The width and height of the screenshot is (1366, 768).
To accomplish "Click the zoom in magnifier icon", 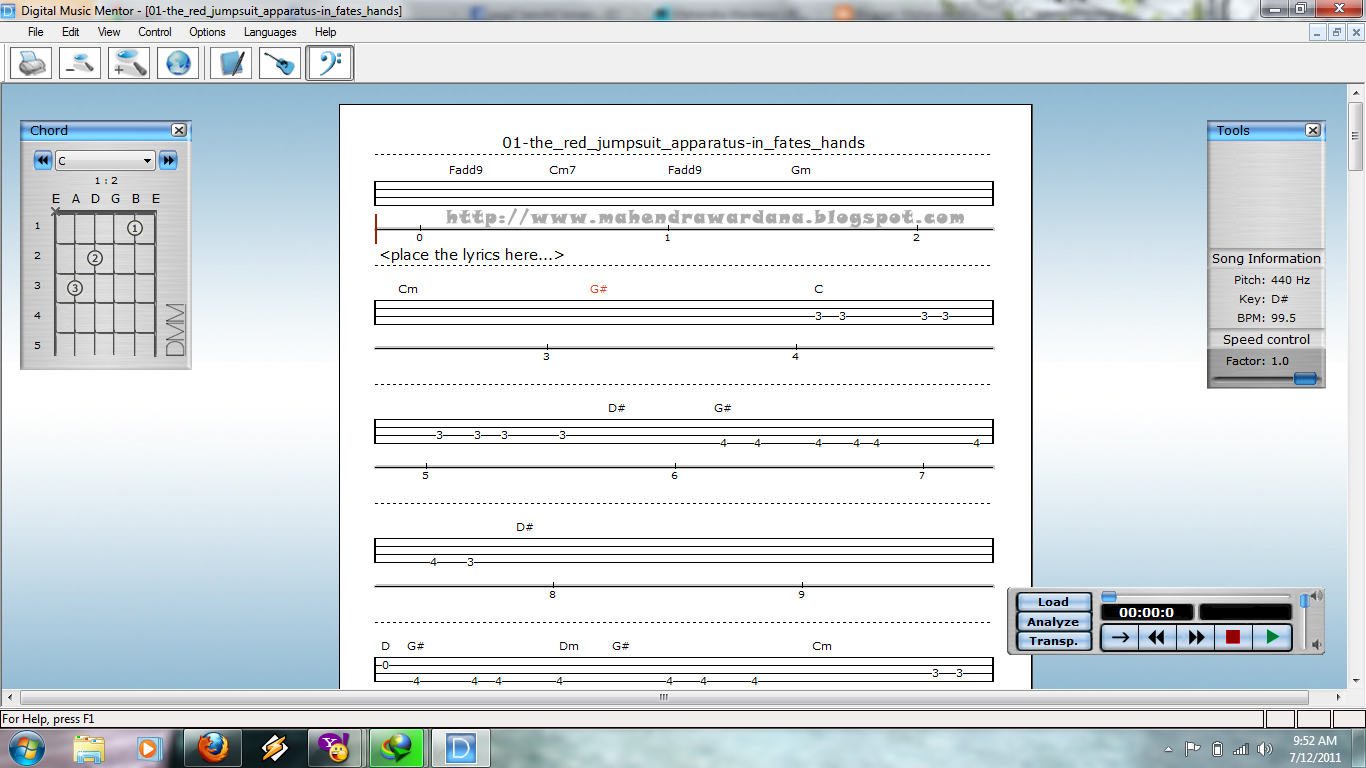I will (x=129, y=64).
